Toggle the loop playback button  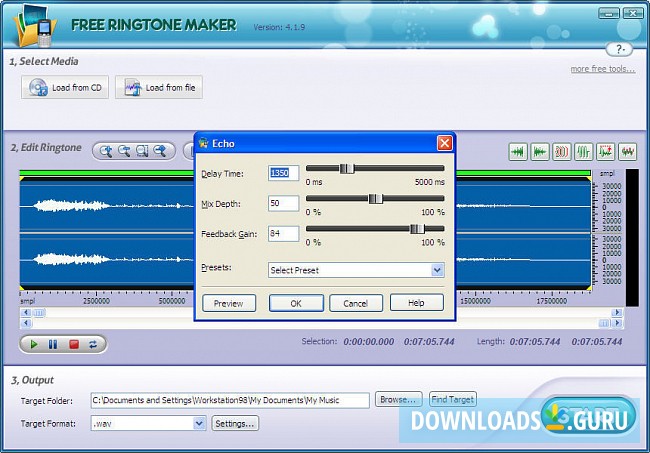tap(94, 344)
